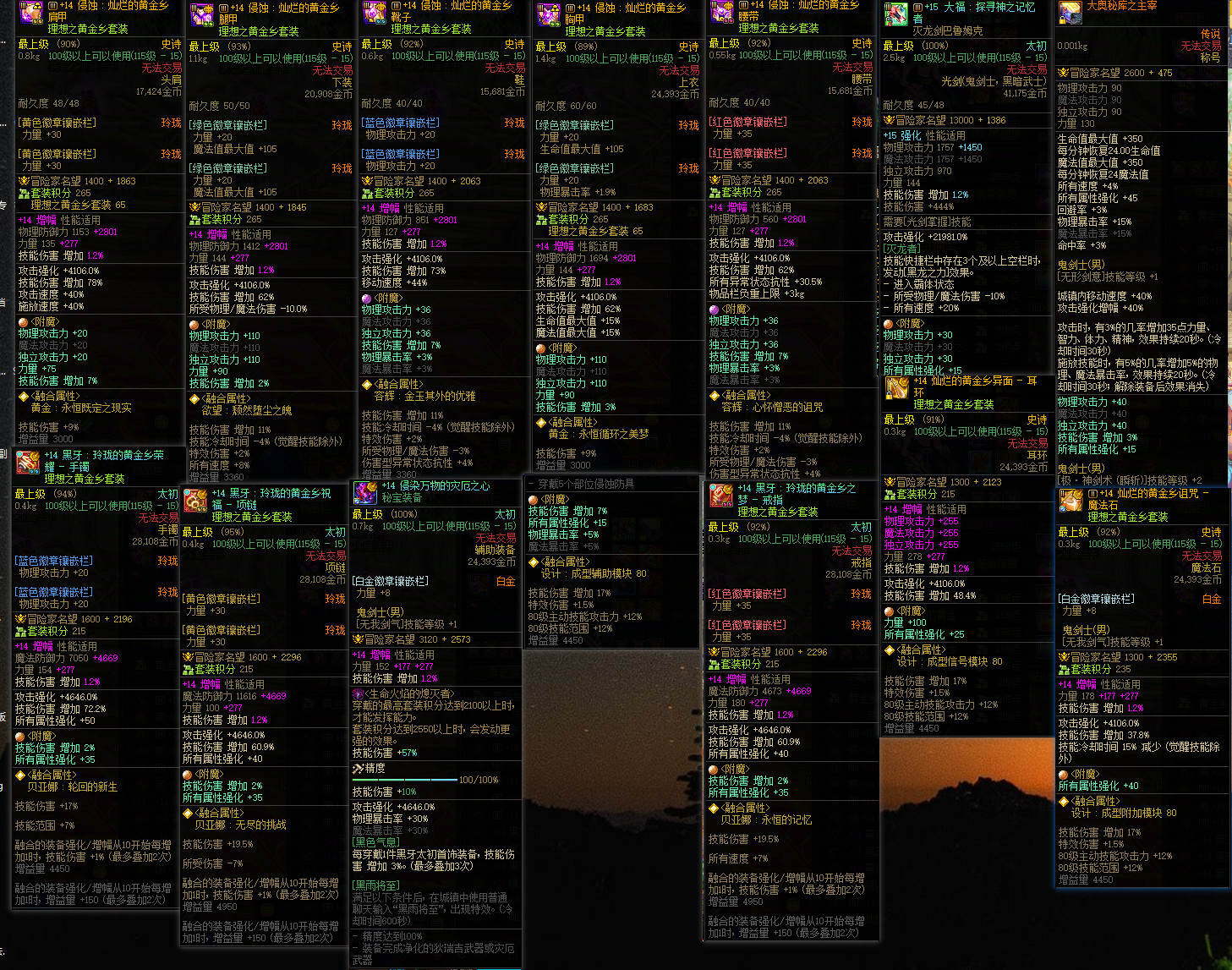This screenshot has height=970, width=1232.
Task: Click the 耐久度 48/48 durability line
Action: tap(49, 103)
